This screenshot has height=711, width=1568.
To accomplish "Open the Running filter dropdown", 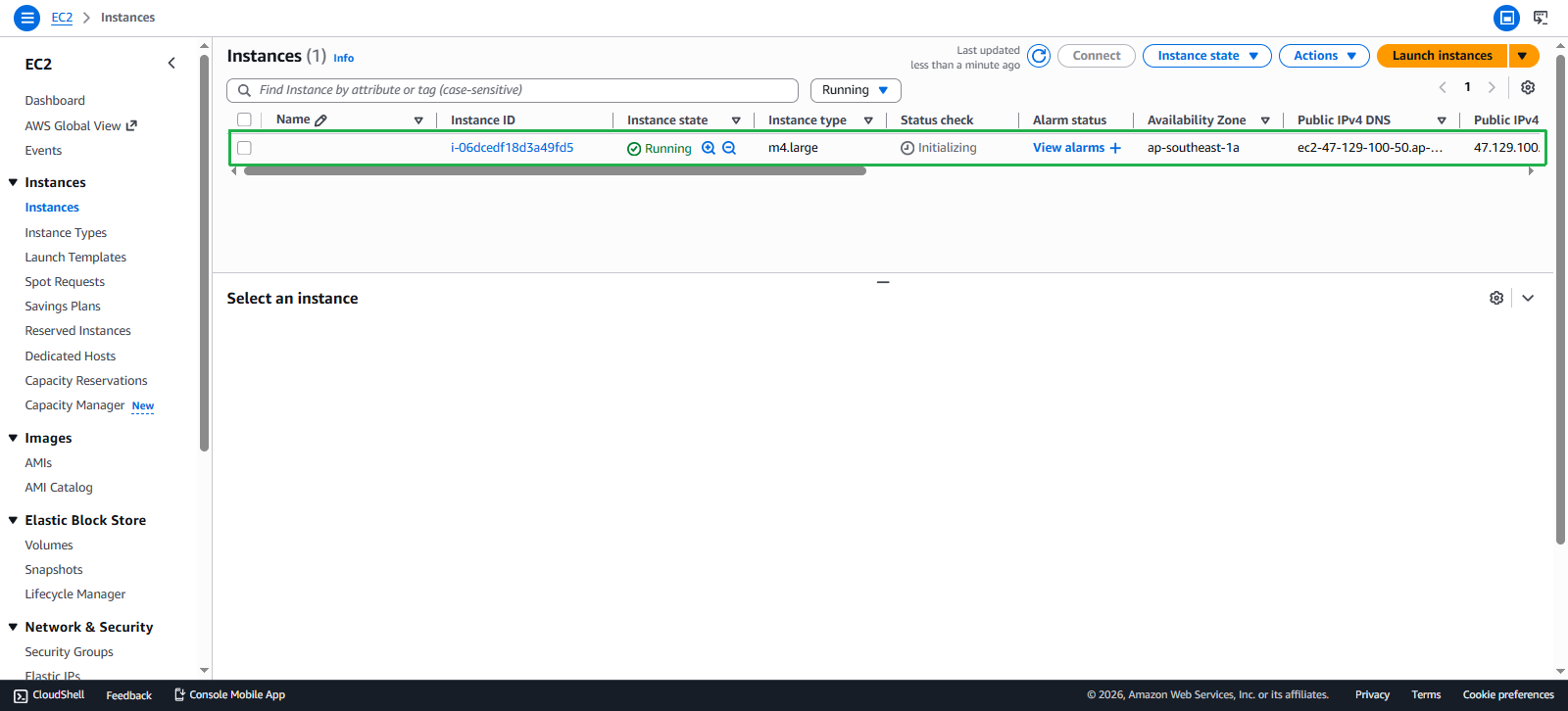I will click(x=856, y=90).
